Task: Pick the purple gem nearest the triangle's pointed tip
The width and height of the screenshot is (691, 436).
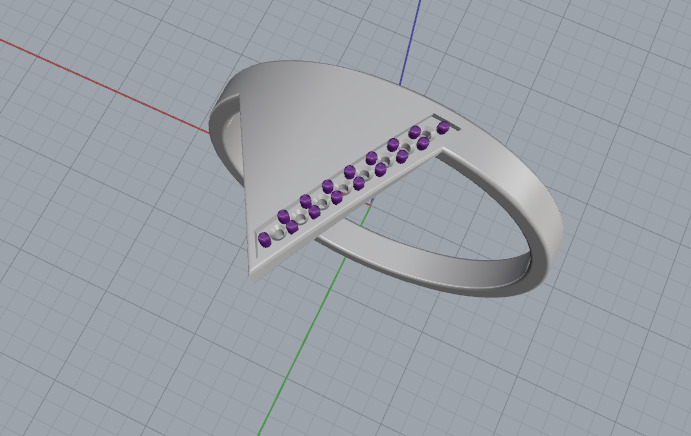Action: [264, 239]
